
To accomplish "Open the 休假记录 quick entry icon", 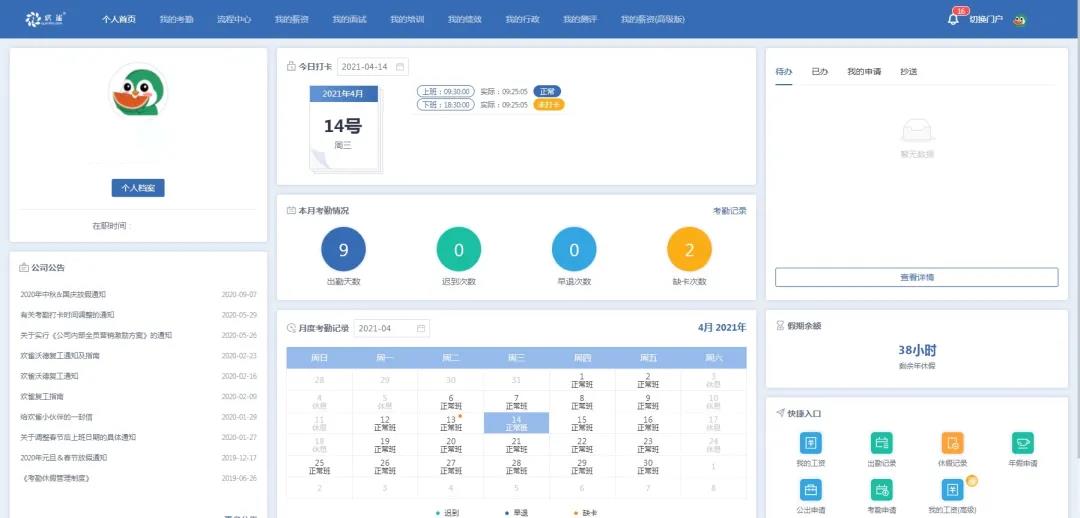I will [x=952, y=443].
